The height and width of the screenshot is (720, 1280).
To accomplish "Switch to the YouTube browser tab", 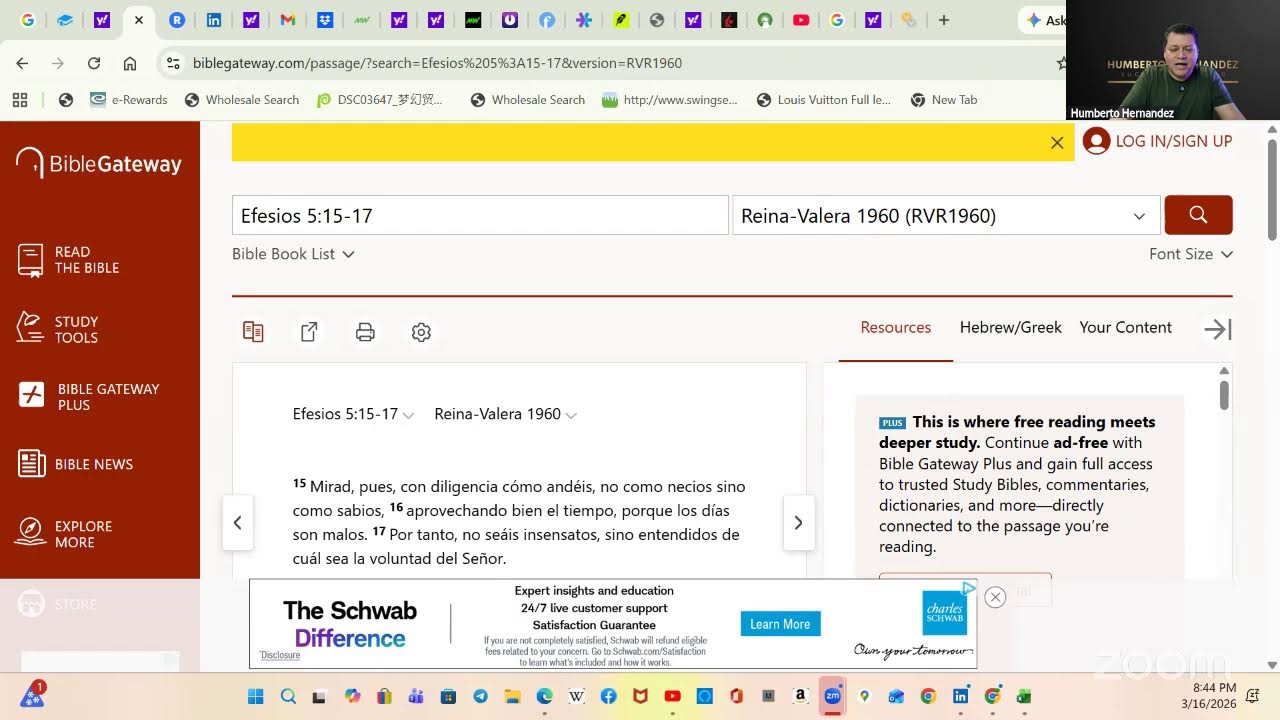I will (x=801, y=20).
